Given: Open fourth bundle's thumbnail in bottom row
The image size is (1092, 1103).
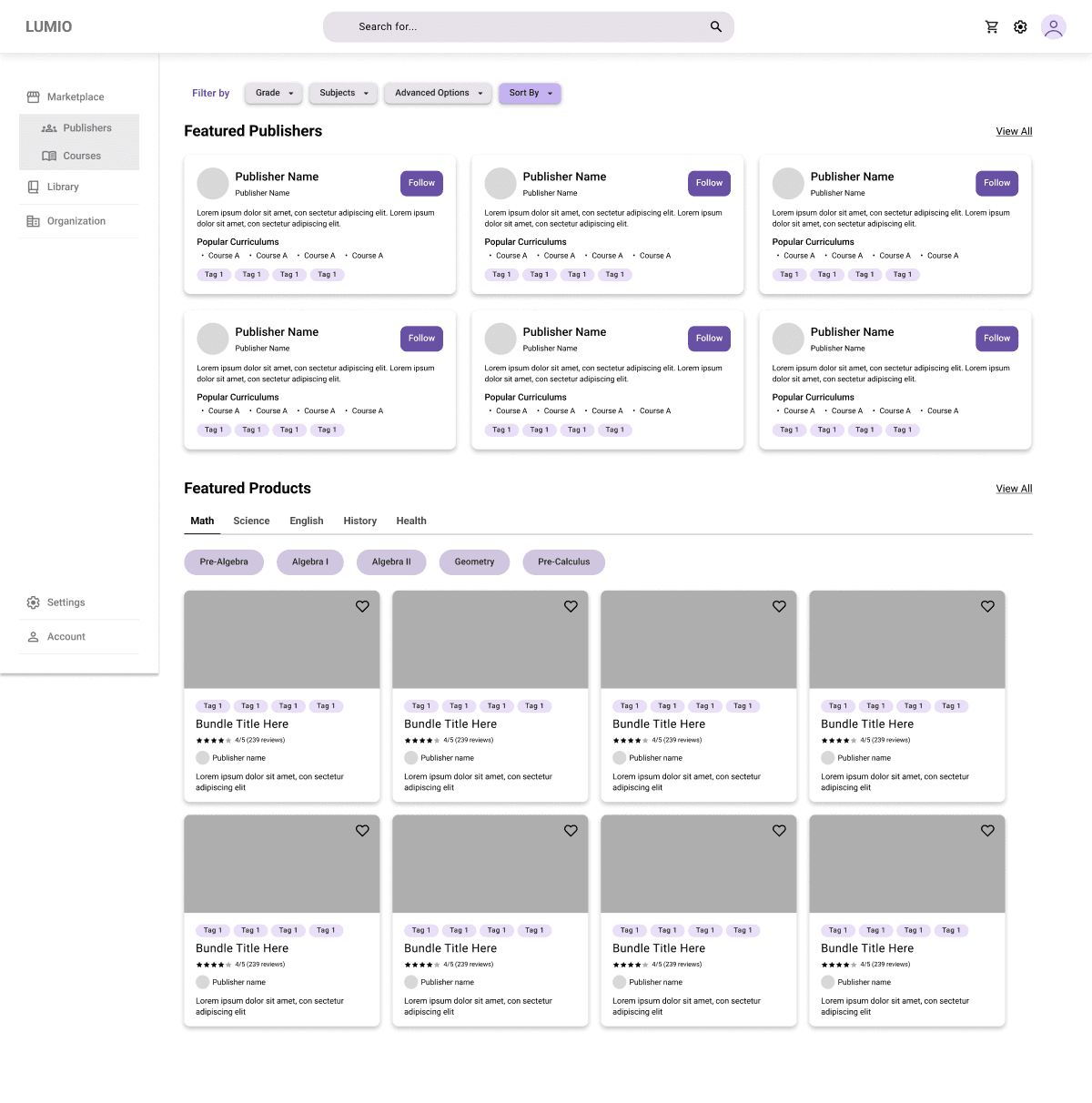Looking at the screenshot, I should click(907, 865).
